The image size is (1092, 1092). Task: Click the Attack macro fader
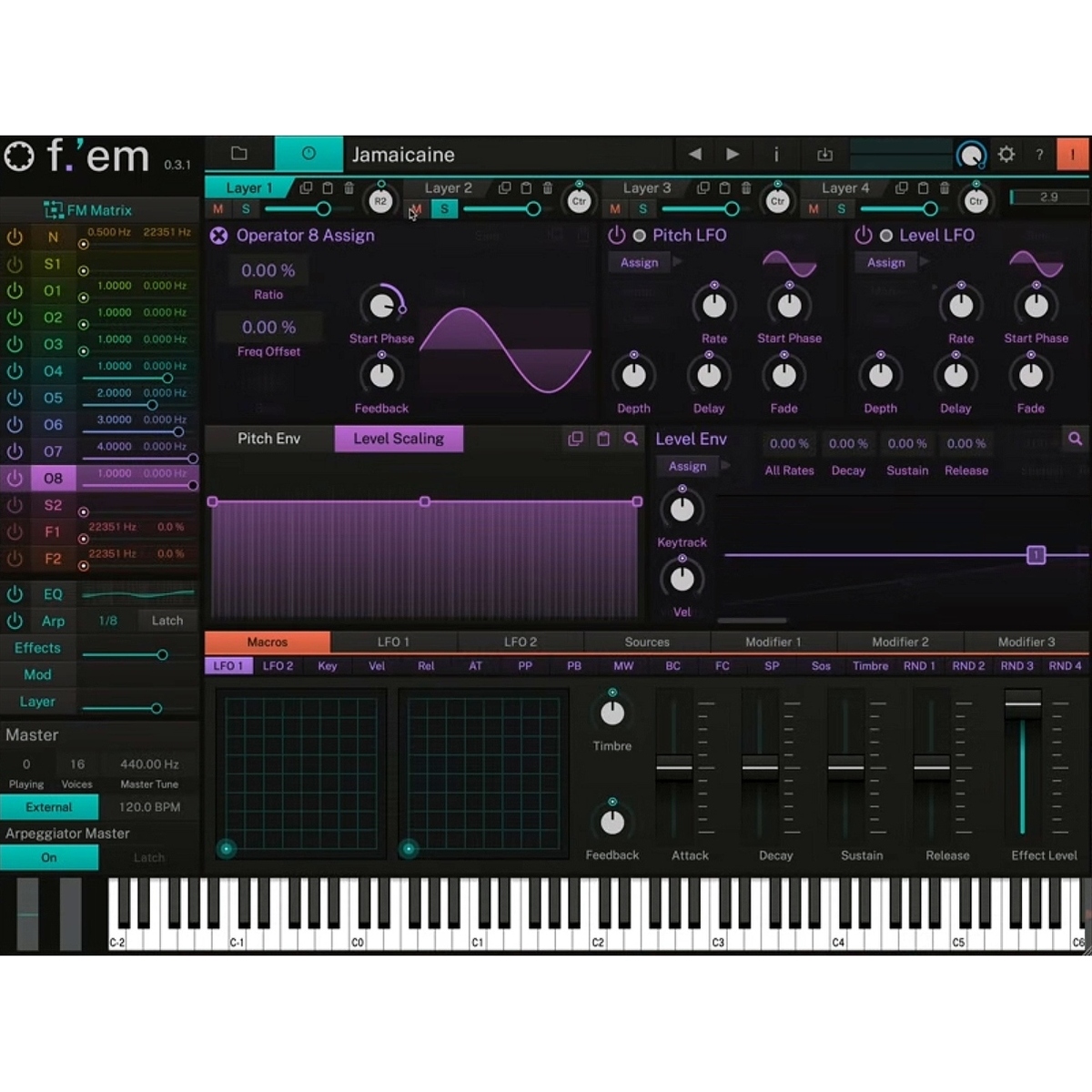(x=674, y=767)
